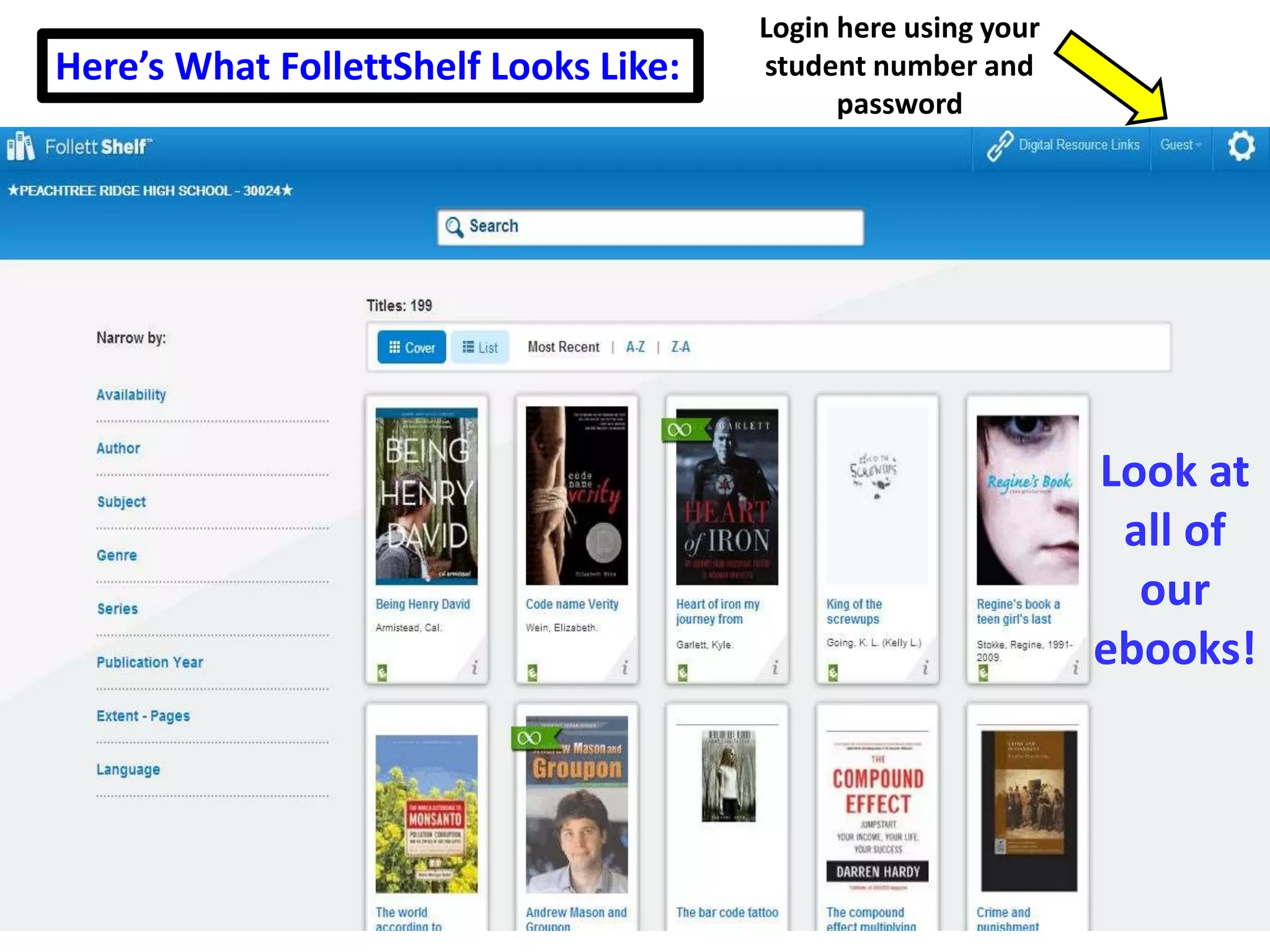Image resolution: width=1270 pixels, height=952 pixels.
Task: Click the Andrew Mason Groupon cover thumbnail
Action: pyautogui.click(x=577, y=804)
